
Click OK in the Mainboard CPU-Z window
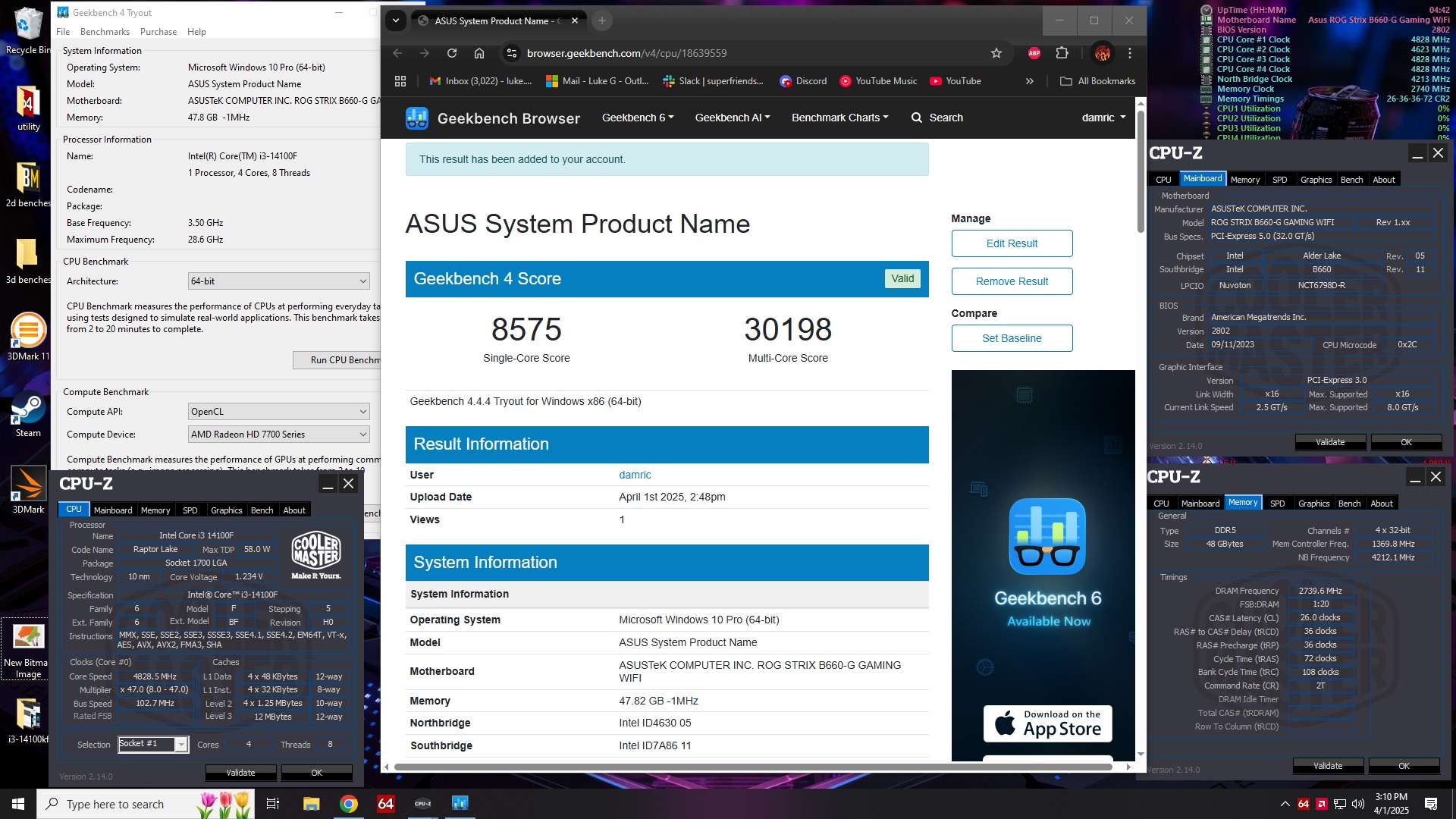[x=1406, y=442]
